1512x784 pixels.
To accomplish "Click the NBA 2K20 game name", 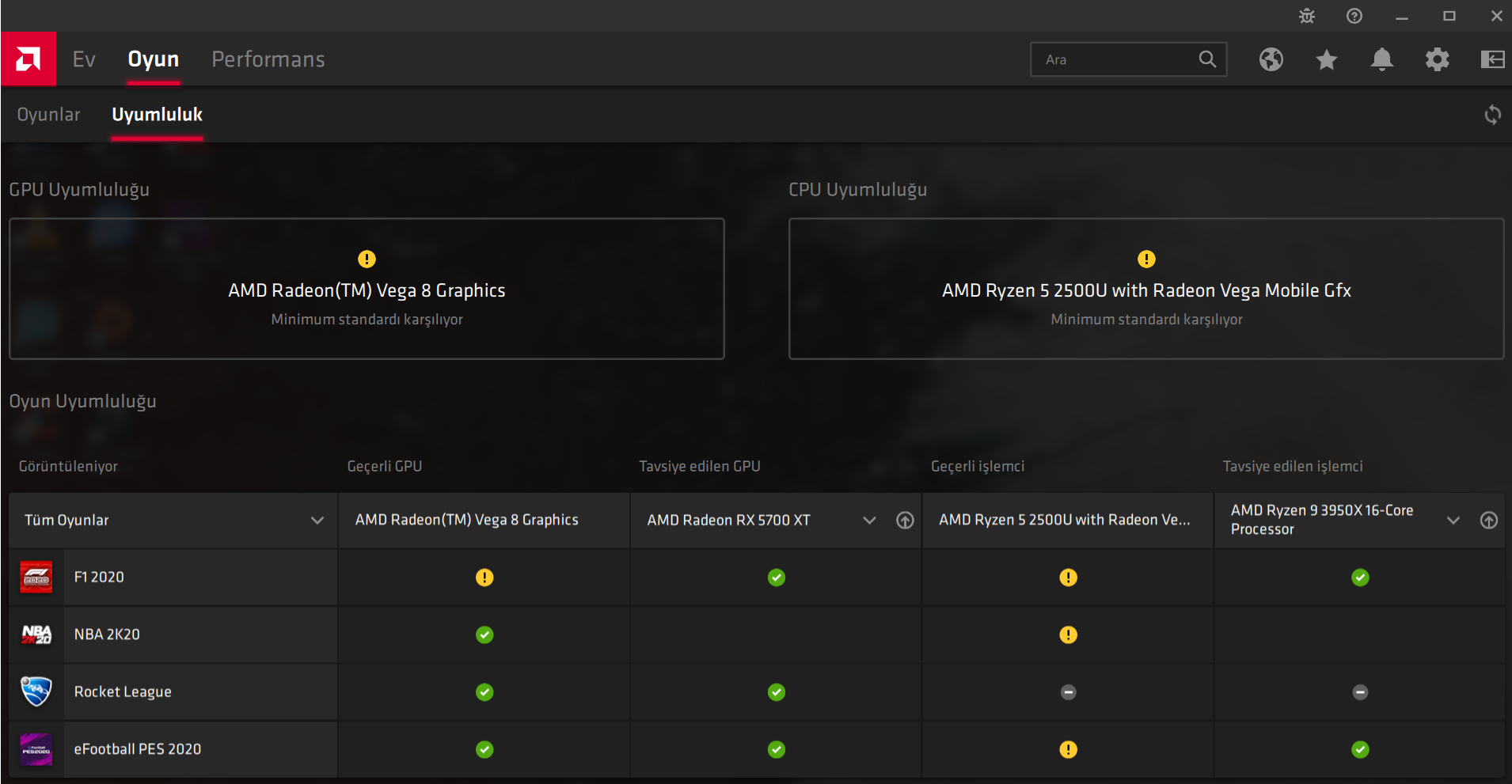I will (x=107, y=634).
